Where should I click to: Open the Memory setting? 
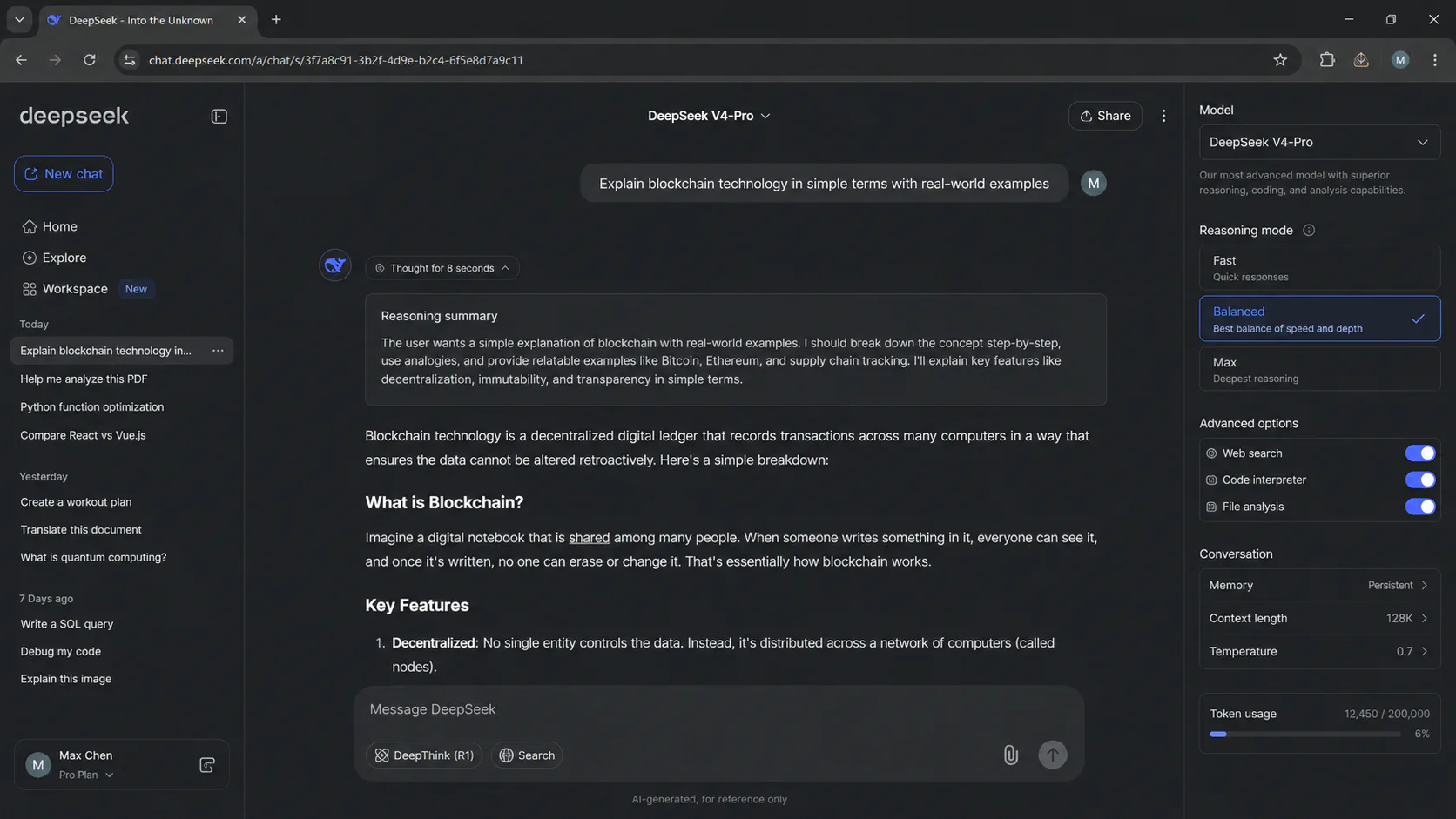[x=1319, y=586]
